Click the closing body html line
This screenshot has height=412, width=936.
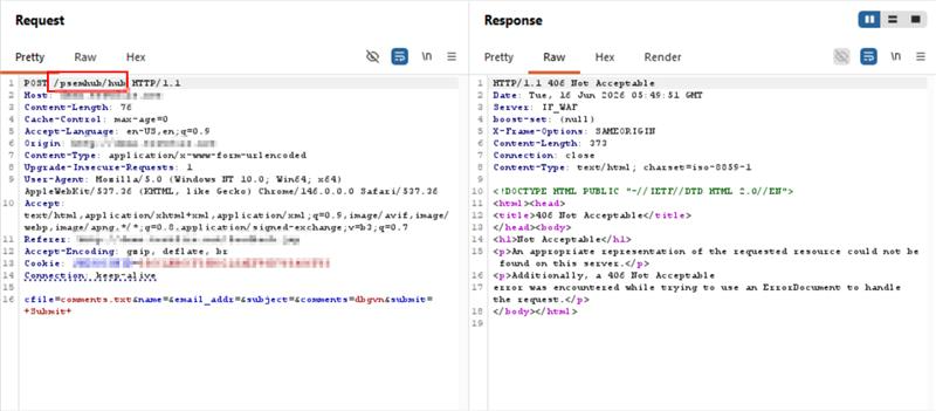click(x=535, y=311)
